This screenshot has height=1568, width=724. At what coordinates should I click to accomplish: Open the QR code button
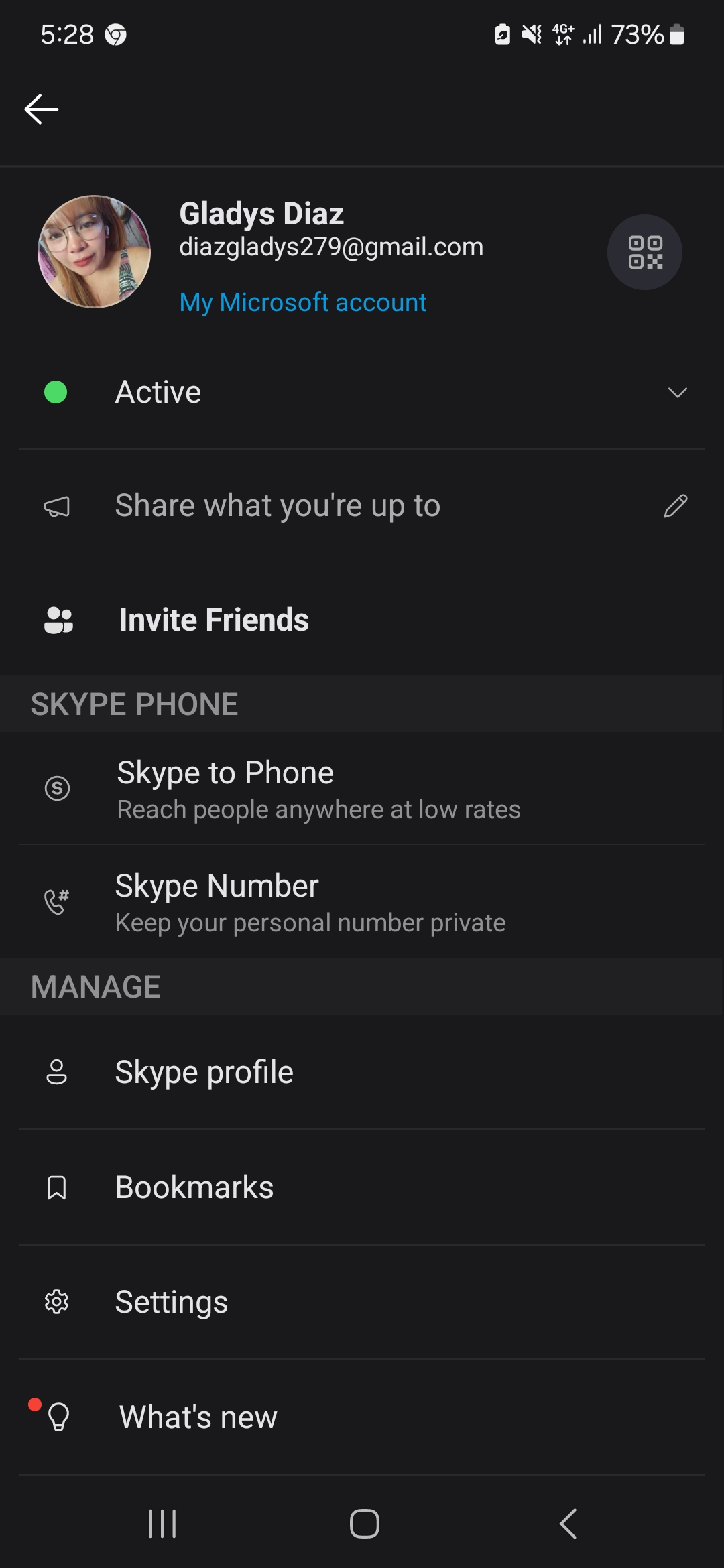(x=645, y=253)
